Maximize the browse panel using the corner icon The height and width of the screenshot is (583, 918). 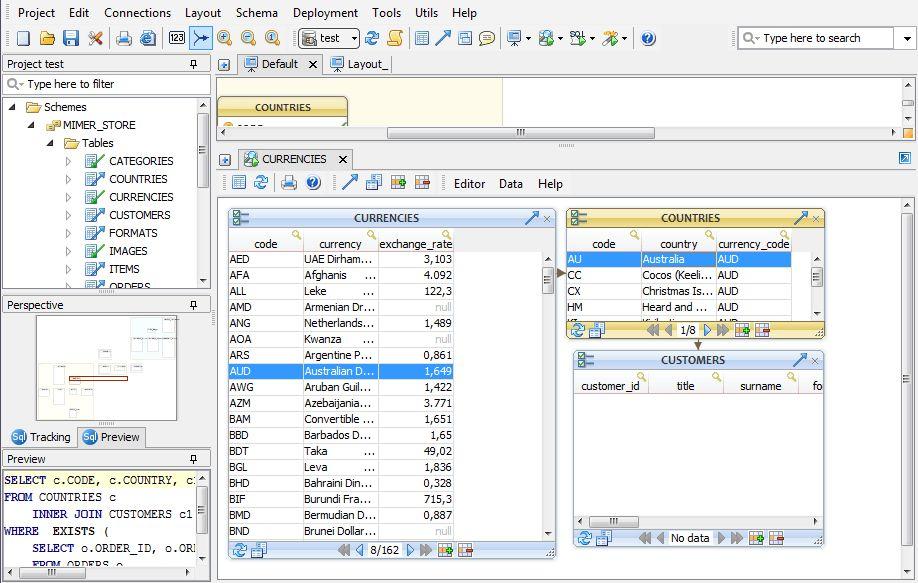[x=905, y=158]
